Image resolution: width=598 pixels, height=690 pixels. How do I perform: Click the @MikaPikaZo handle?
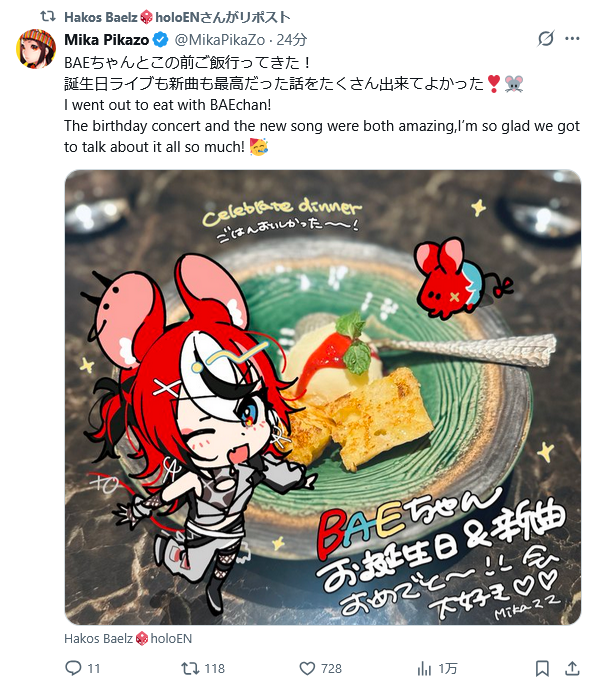pyautogui.click(x=220, y=40)
